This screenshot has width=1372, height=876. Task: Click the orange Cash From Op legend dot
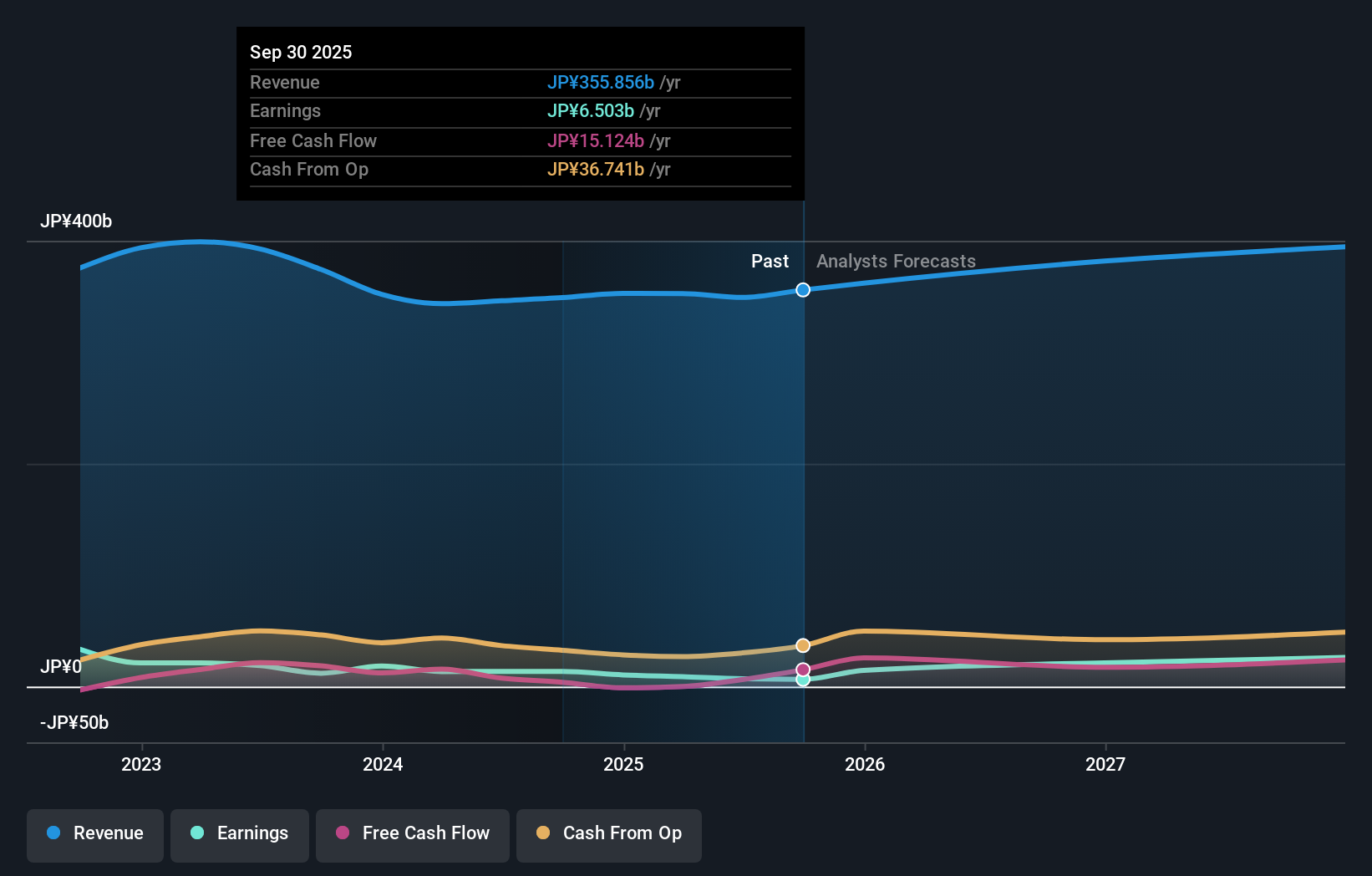(x=543, y=833)
